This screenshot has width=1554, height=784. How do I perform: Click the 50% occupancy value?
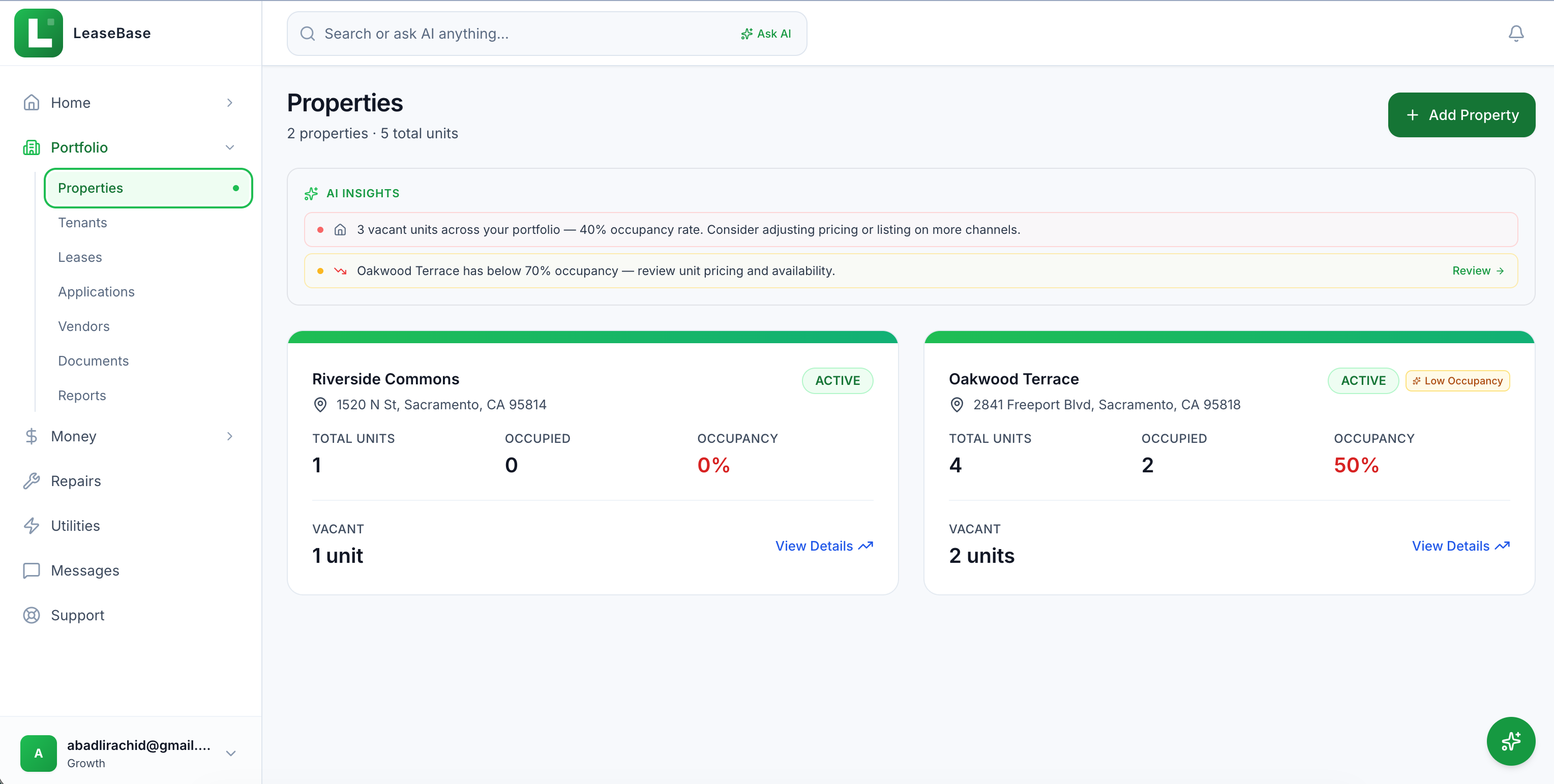pyautogui.click(x=1357, y=465)
